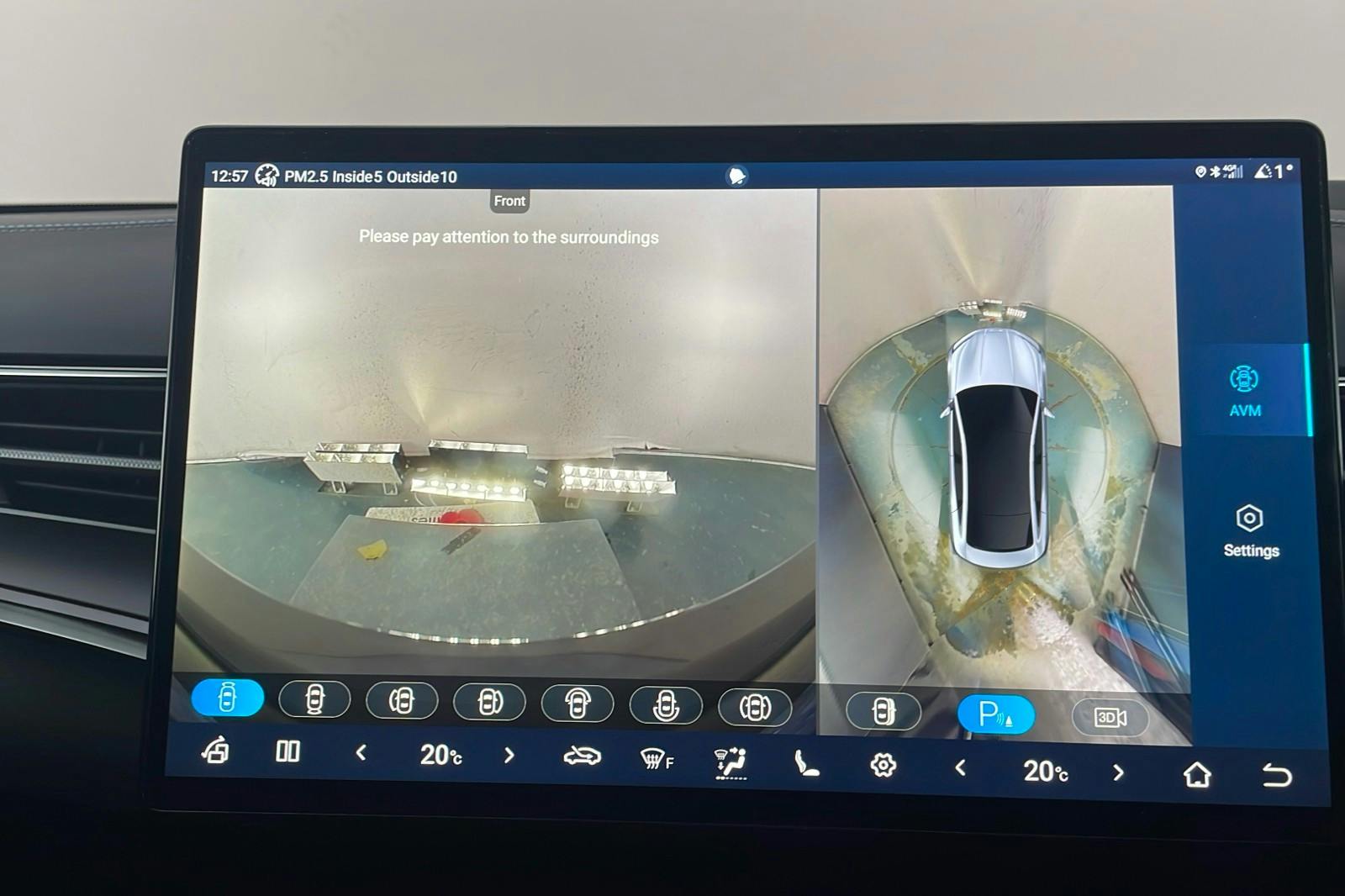Viewport: 1345px width, 896px height.
Task: Choose the front wide-angle camera view
Action: click(x=578, y=704)
